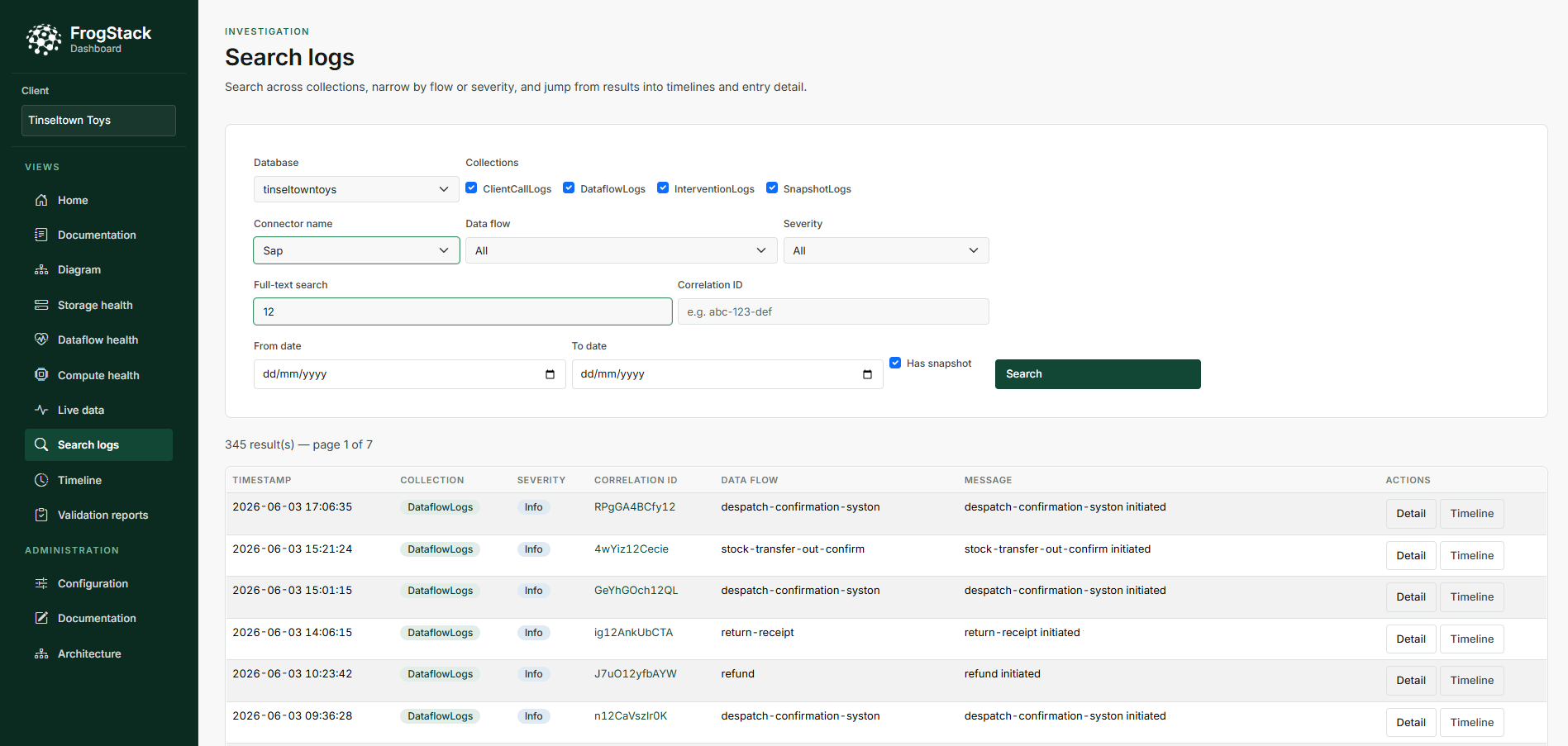Click the Full-text search input field
The height and width of the screenshot is (746, 1568).
point(463,311)
